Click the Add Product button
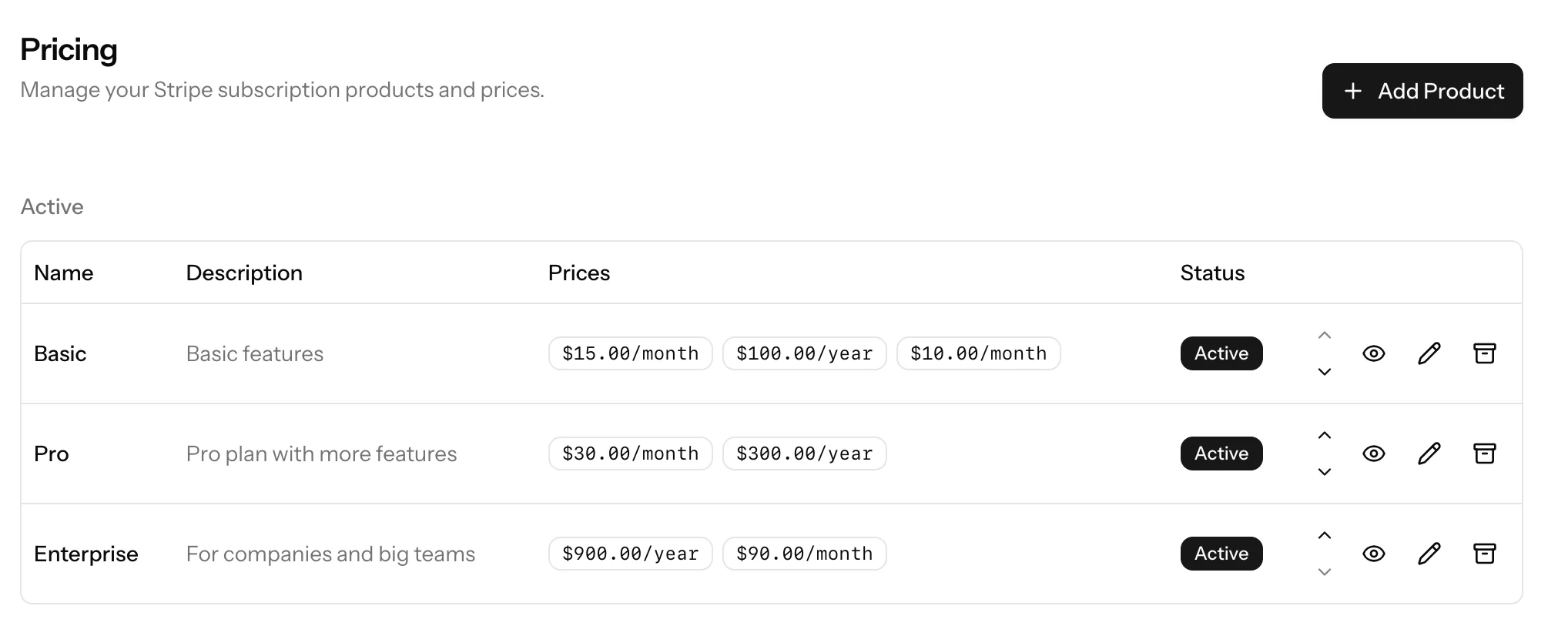Image resolution: width=1568 pixels, height=636 pixels. click(1422, 91)
